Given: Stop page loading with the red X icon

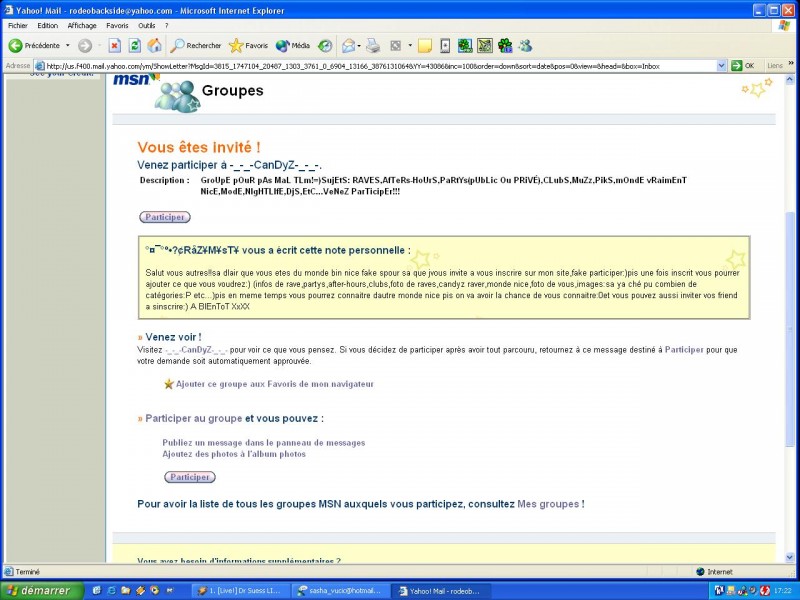Looking at the screenshot, I should 115,46.
